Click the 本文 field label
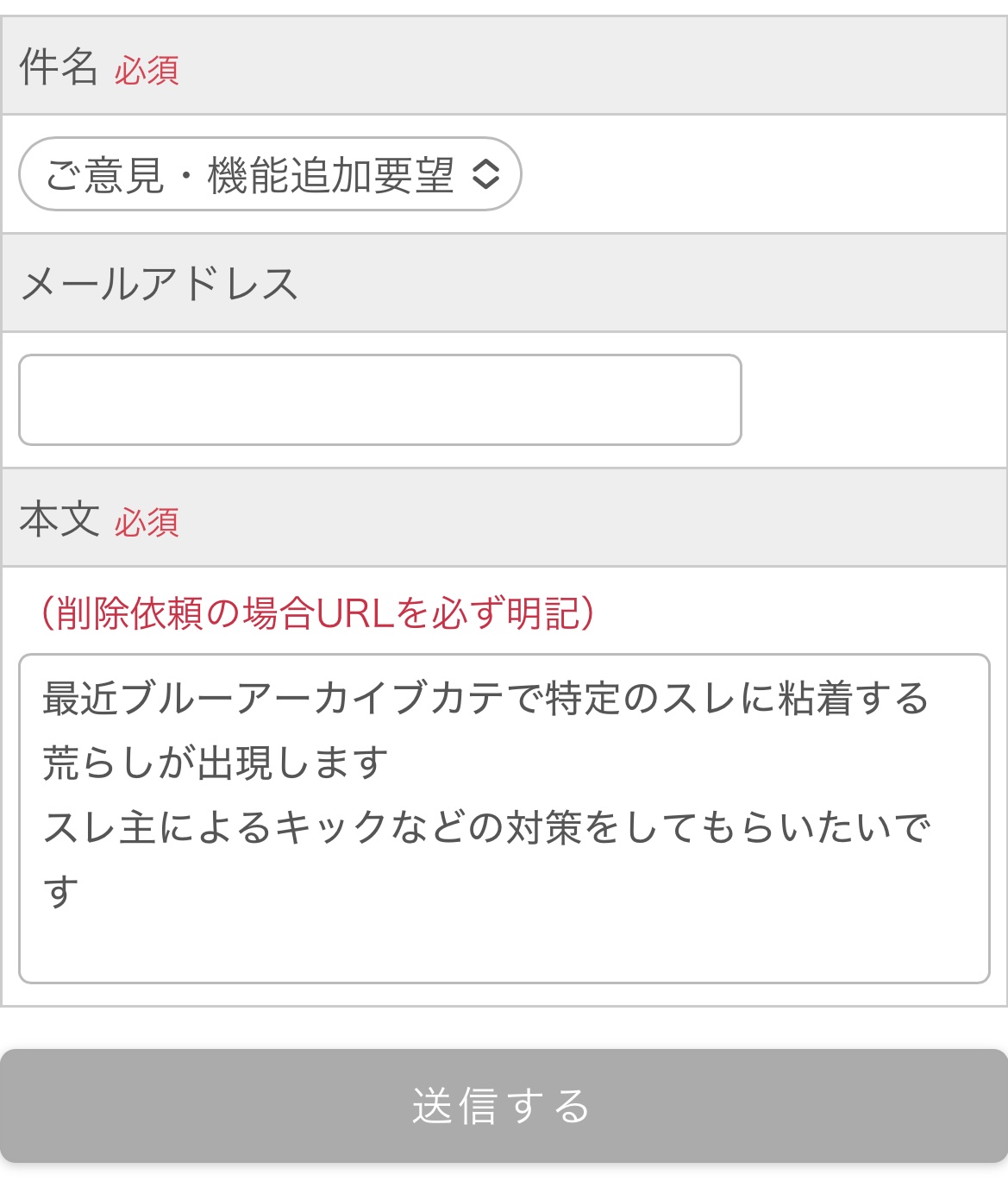This screenshot has width=1008, height=1187. coord(59,519)
